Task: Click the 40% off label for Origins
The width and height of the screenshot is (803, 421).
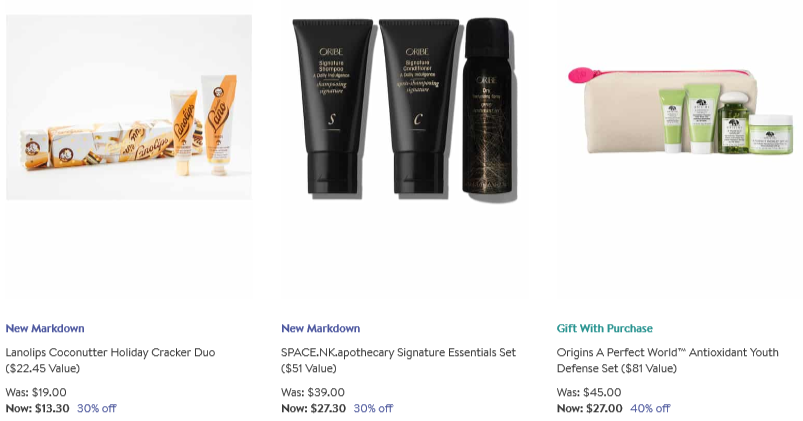Action: click(x=650, y=408)
